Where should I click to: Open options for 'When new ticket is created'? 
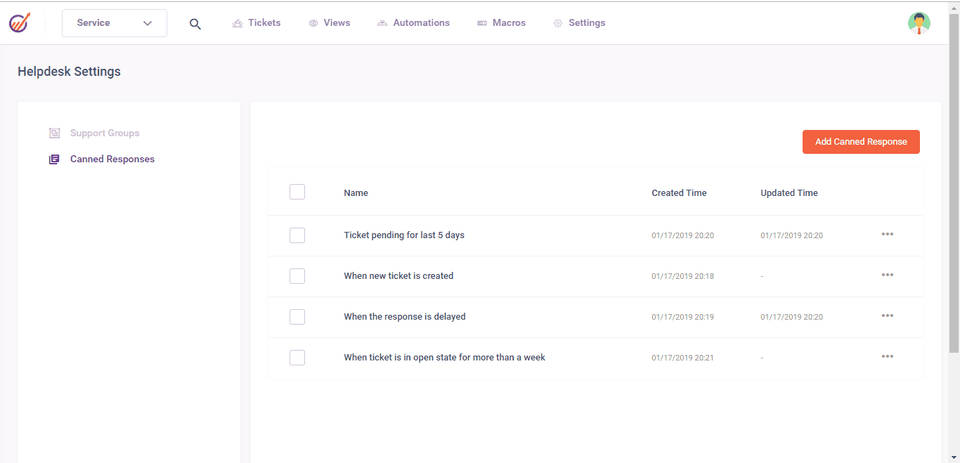[887, 275]
